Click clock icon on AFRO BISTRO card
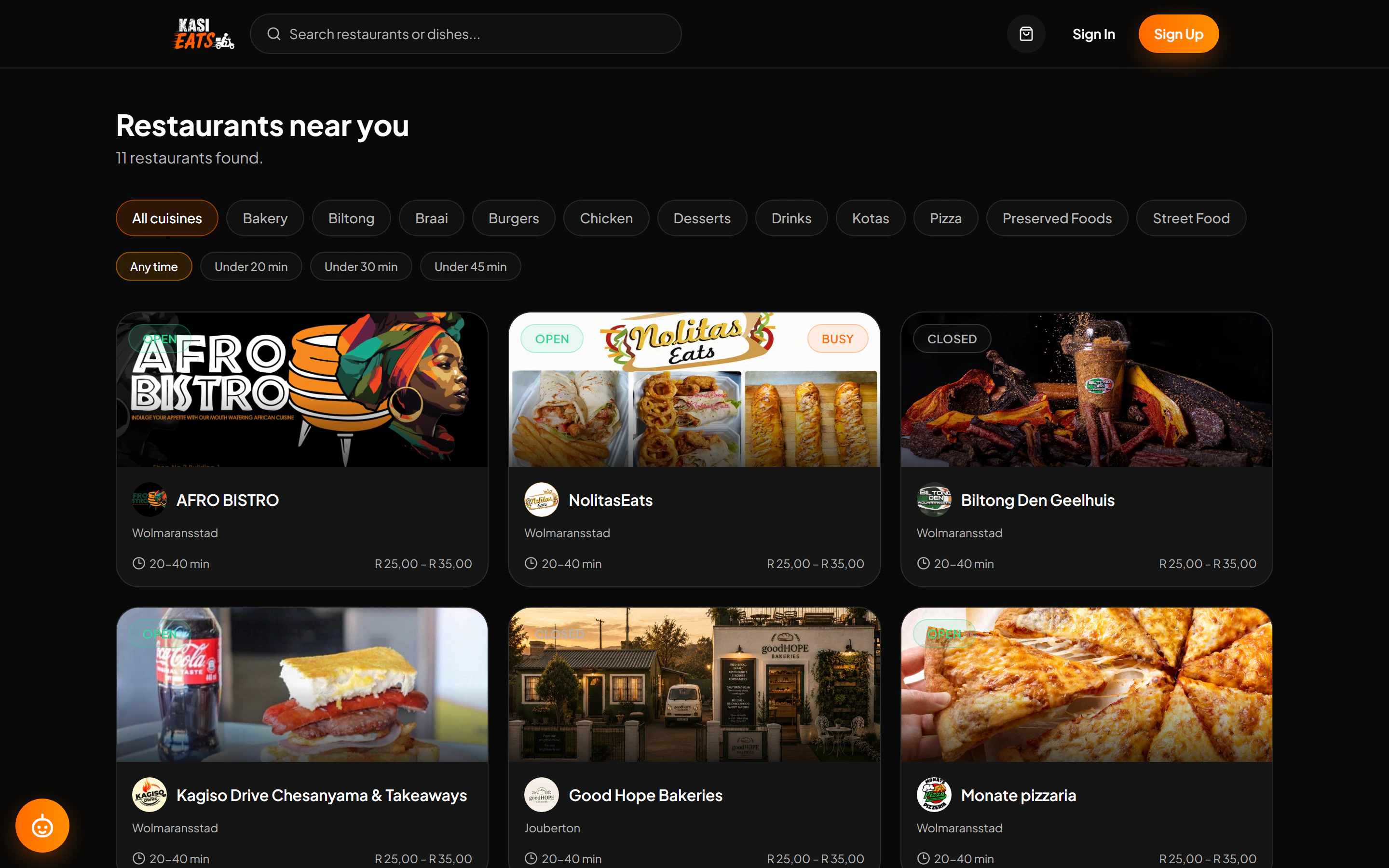Image resolution: width=1389 pixels, height=868 pixels. [x=138, y=563]
